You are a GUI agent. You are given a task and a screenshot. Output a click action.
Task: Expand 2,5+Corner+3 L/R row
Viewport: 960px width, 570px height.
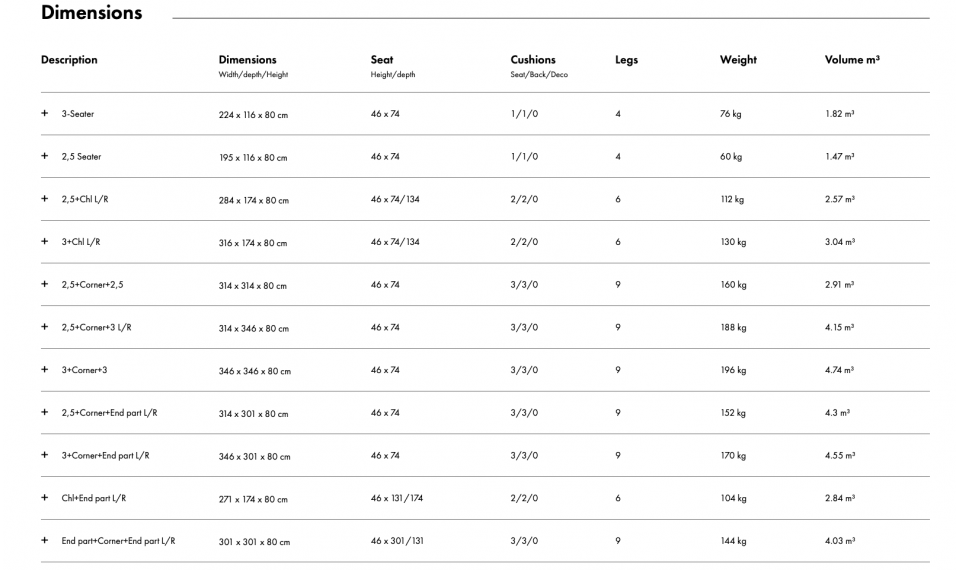pyautogui.click(x=44, y=327)
